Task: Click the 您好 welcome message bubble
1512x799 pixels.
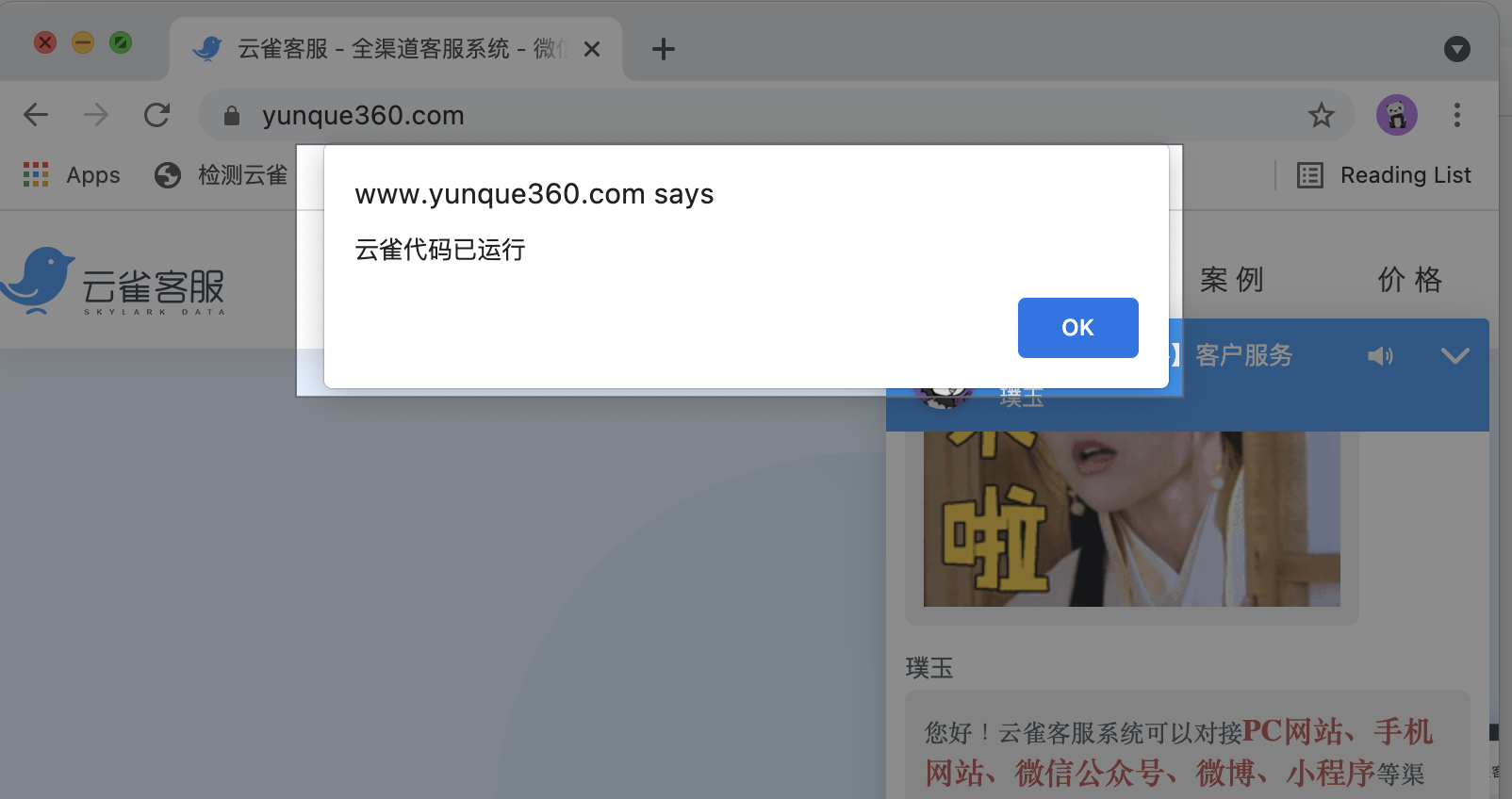Action: tap(1187, 745)
